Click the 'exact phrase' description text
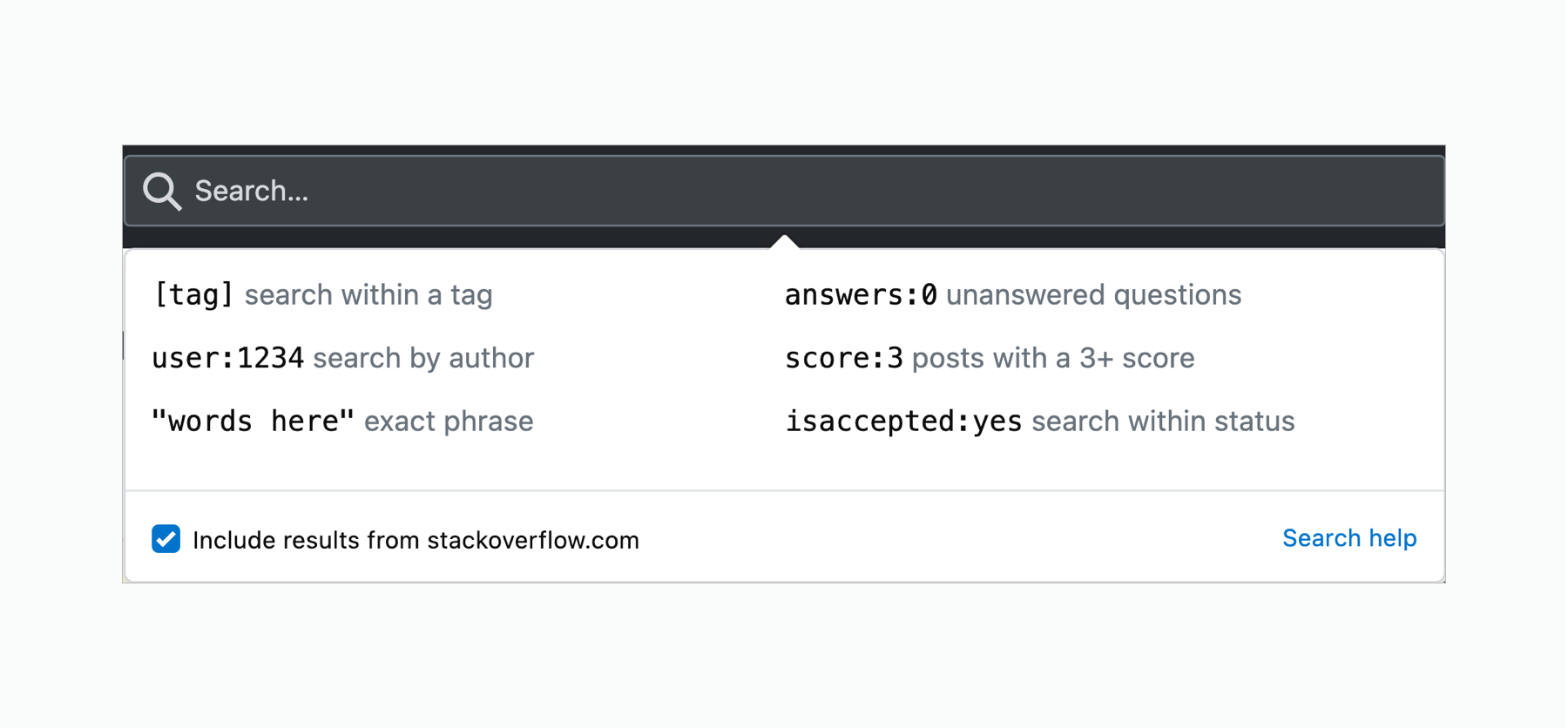This screenshot has width=1568, height=728. click(449, 421)
